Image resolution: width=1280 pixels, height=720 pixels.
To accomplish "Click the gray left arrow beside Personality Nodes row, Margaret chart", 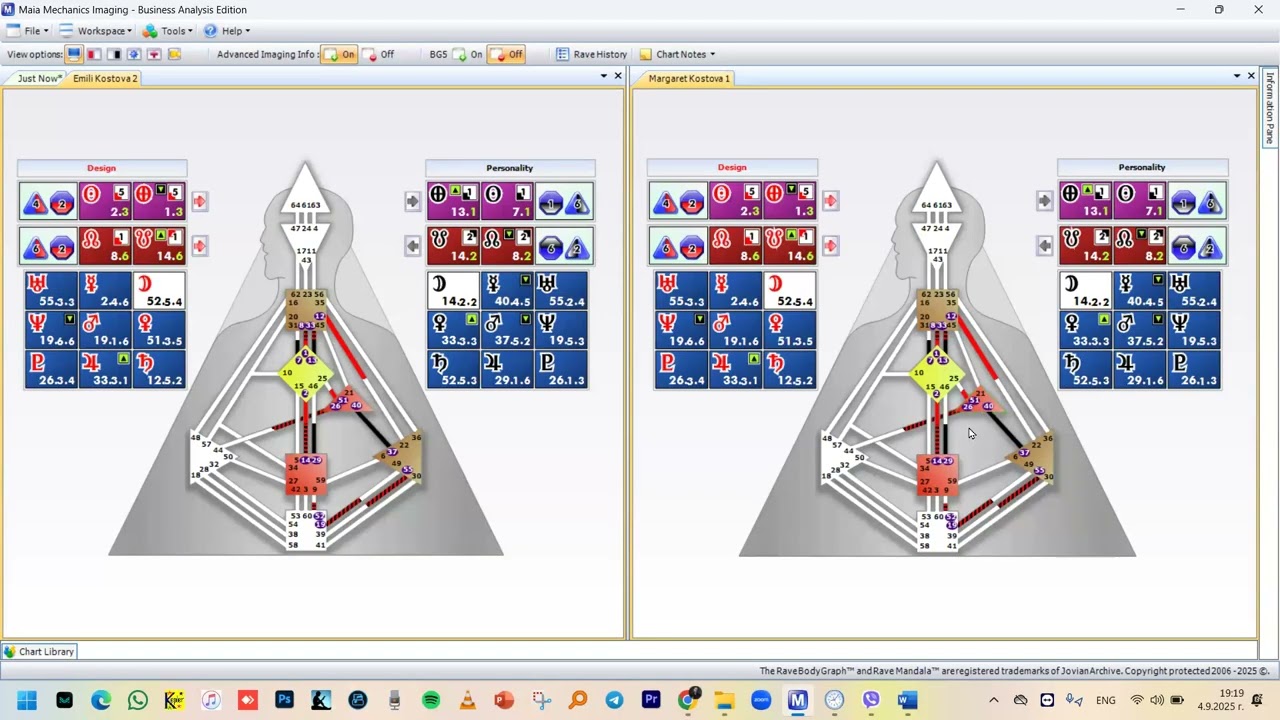I will [1045, 245].
